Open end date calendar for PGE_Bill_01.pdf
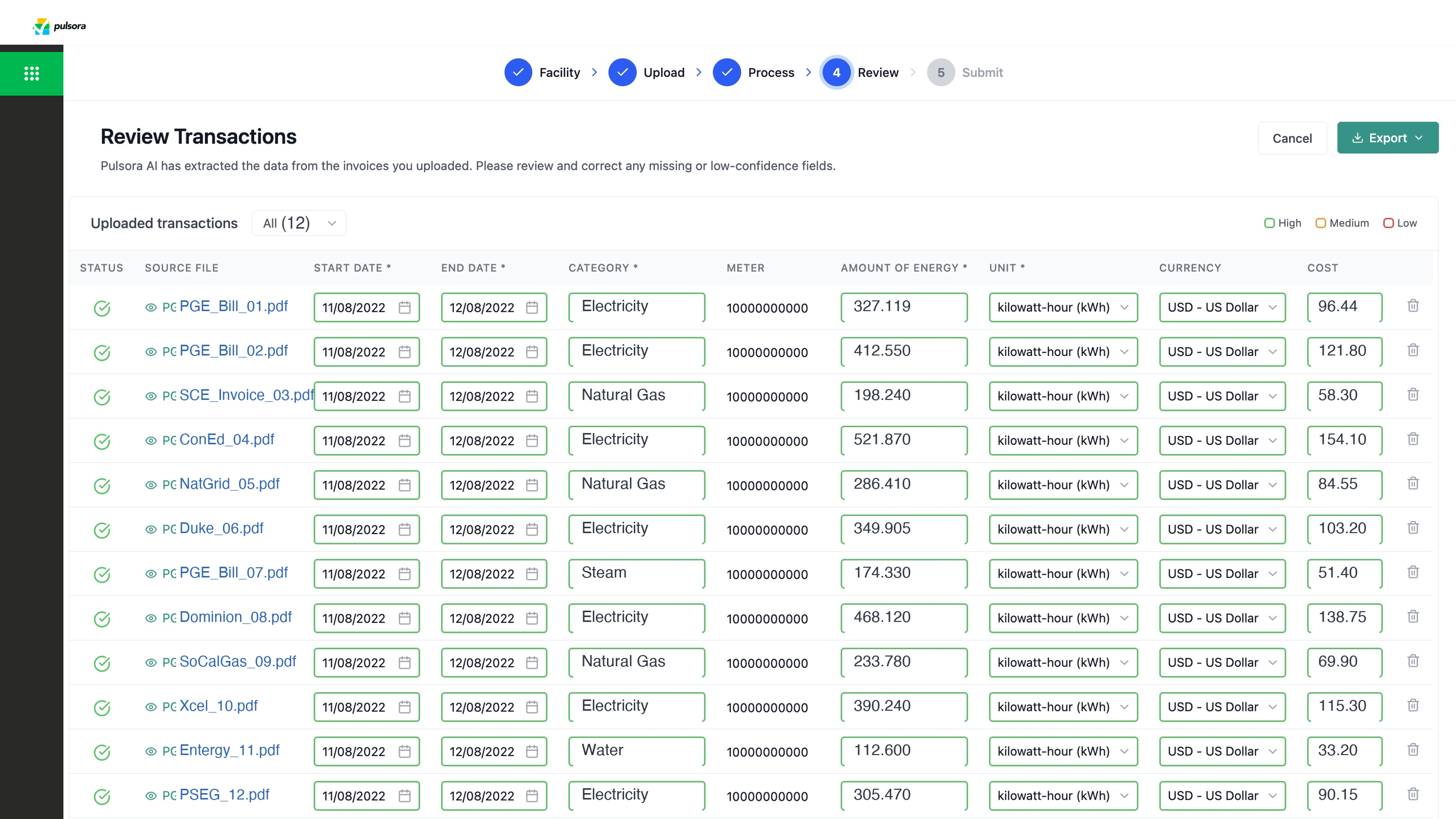1456x819 pixels. click(531, 308)
